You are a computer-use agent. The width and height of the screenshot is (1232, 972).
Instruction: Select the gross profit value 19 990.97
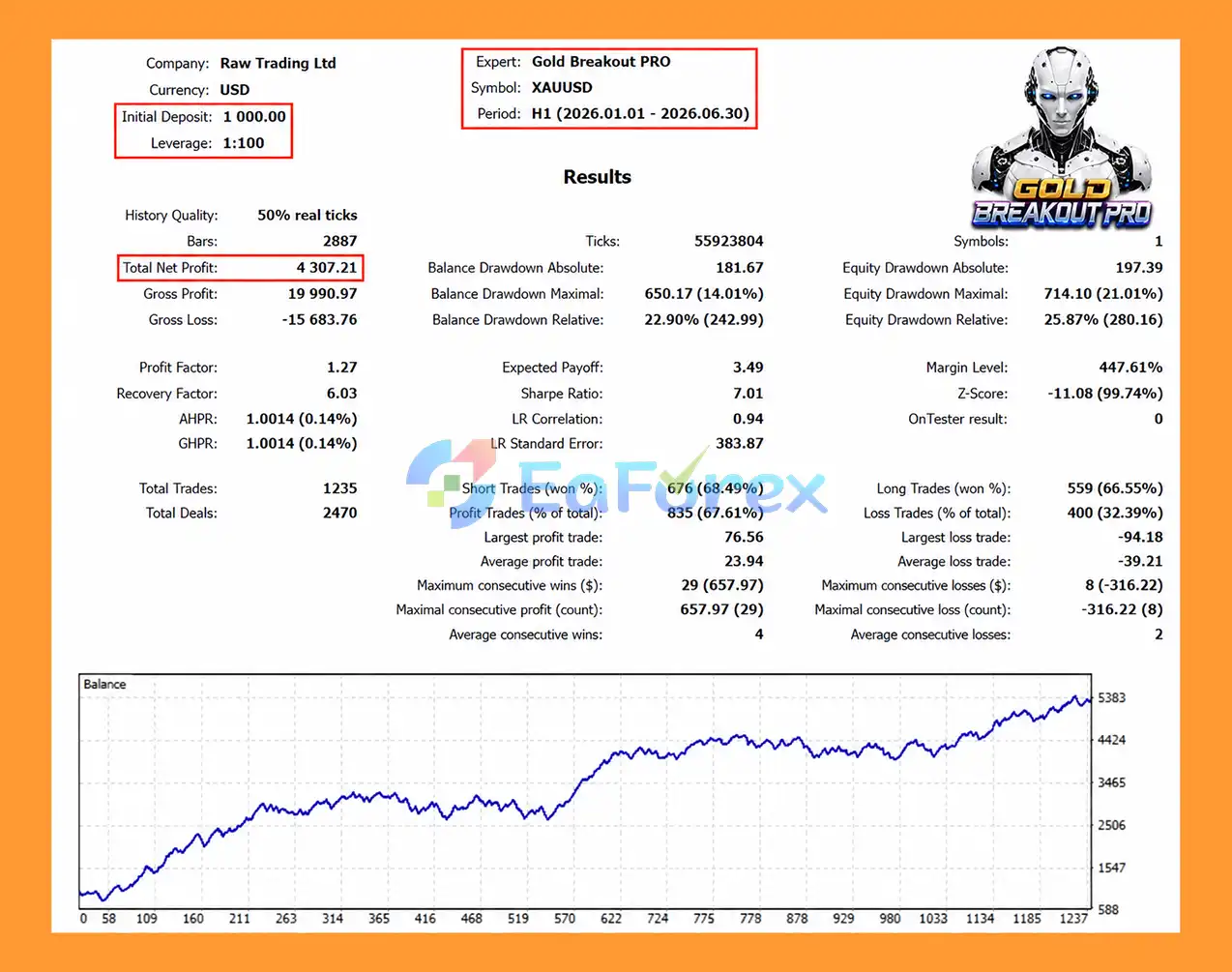click(x=323, y=294)
